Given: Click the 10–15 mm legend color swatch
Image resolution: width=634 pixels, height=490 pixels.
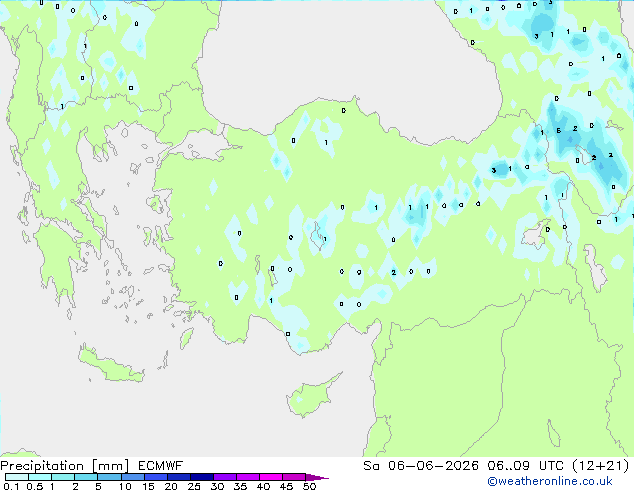Looking at the screenshot, I should [133, 477].
